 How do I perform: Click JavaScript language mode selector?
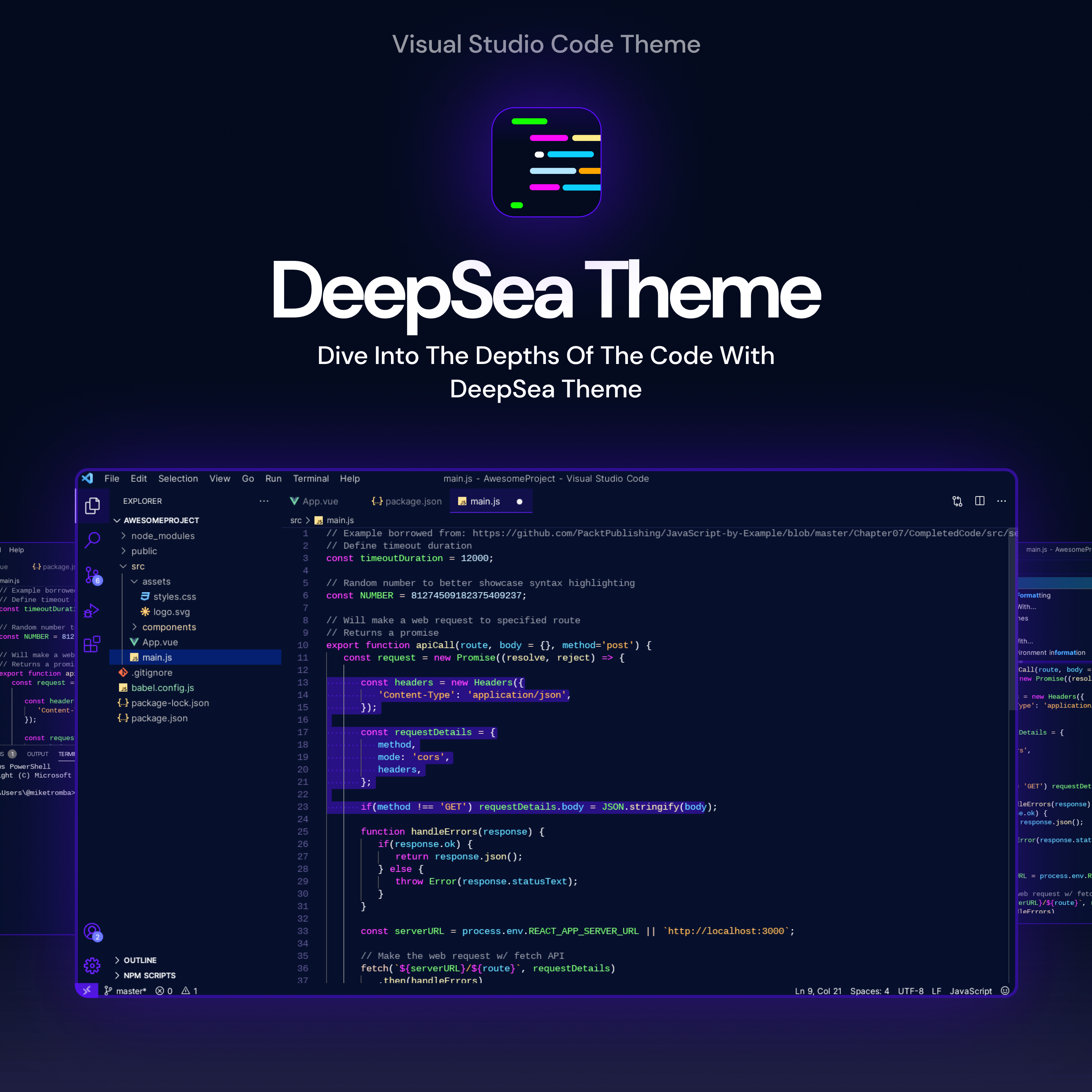click(x=970, y=991)
